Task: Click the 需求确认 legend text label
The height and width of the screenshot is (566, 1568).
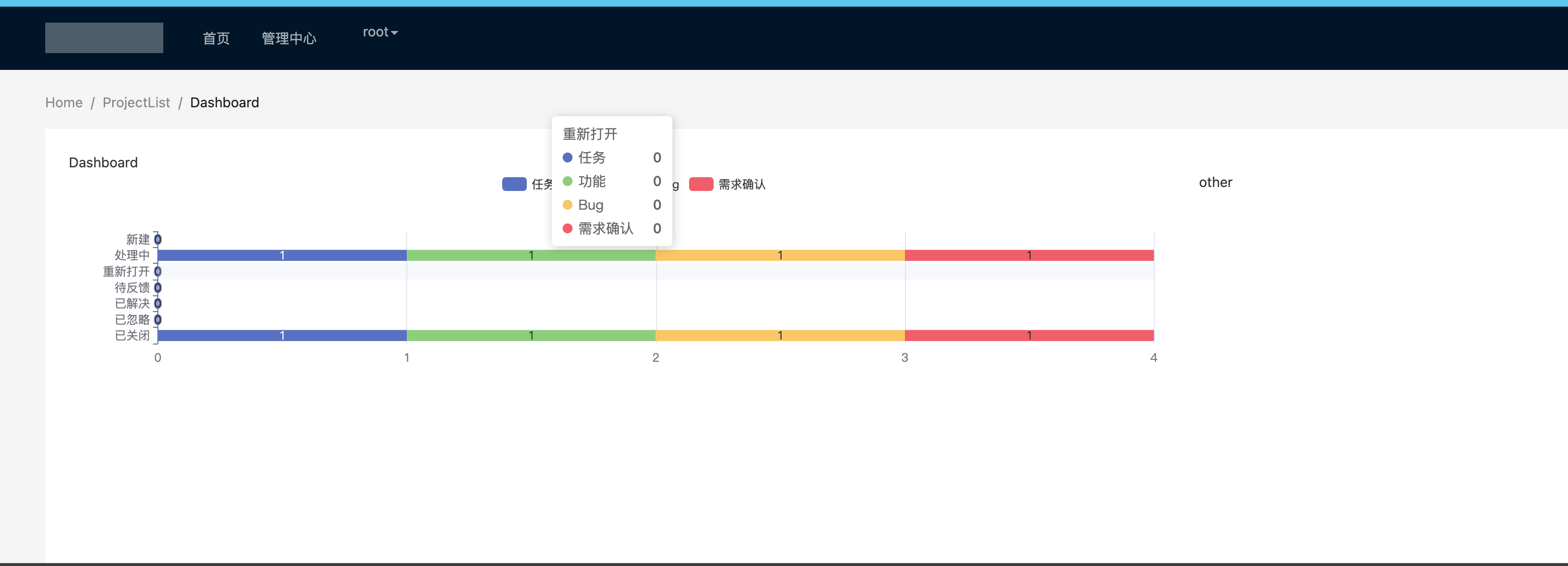Action: tap(741, 184)
